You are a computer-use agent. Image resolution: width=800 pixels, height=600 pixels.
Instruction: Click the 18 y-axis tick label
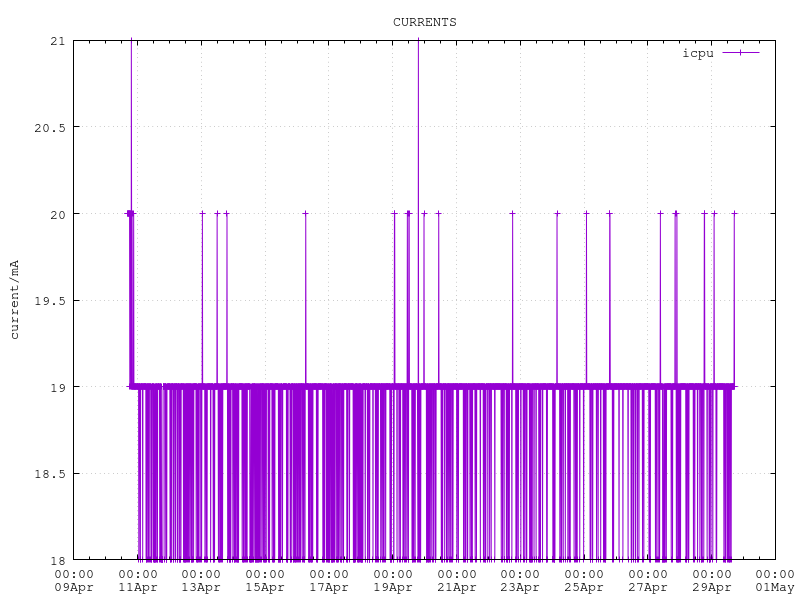click(56, 560)
